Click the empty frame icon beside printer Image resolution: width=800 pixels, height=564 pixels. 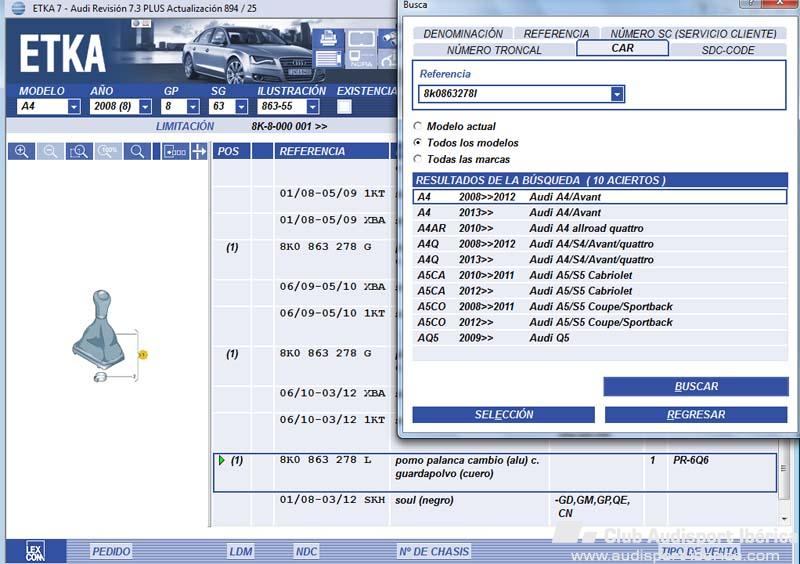pyautogui.click(x=361, y=39)
